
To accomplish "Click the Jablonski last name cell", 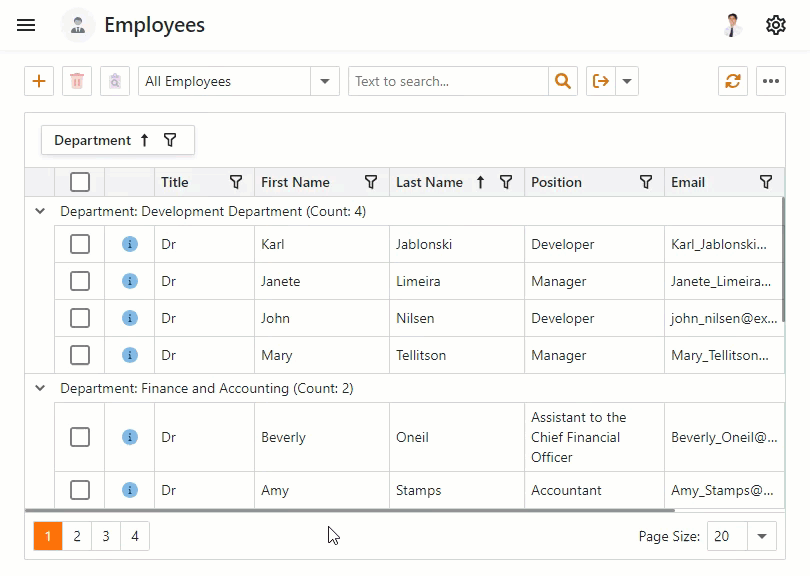I will (457, 244).
